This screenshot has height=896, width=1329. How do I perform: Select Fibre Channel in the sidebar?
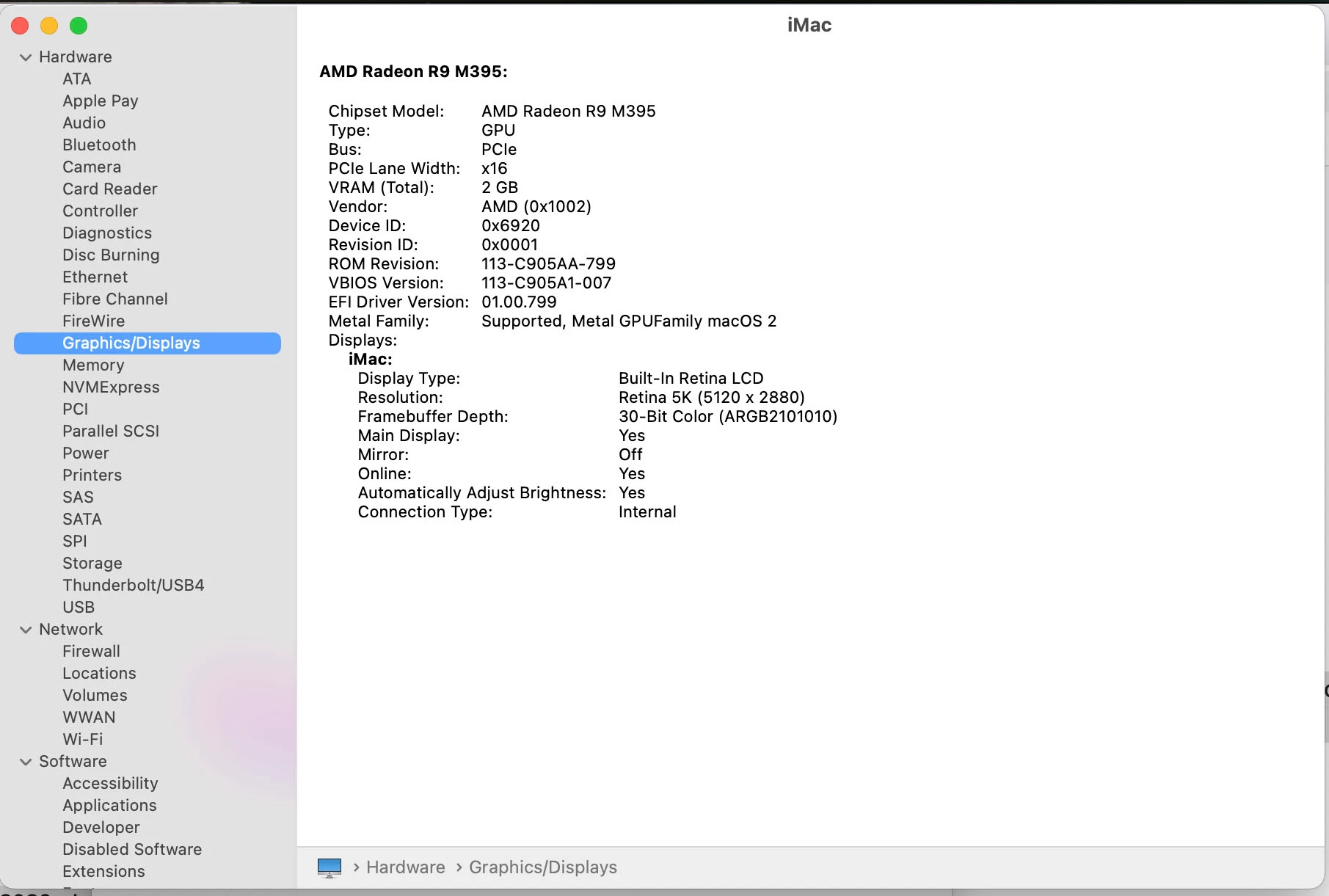tap(115, 299)
